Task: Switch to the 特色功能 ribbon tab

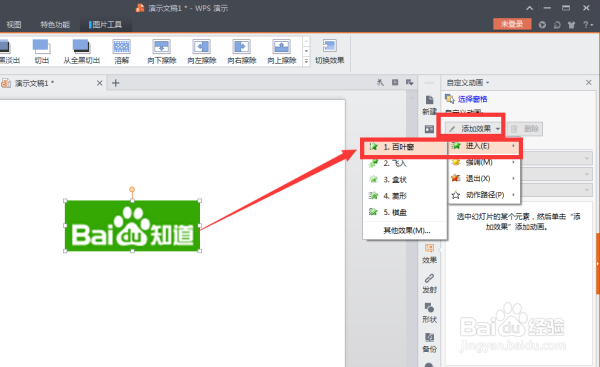Action: 55,25
